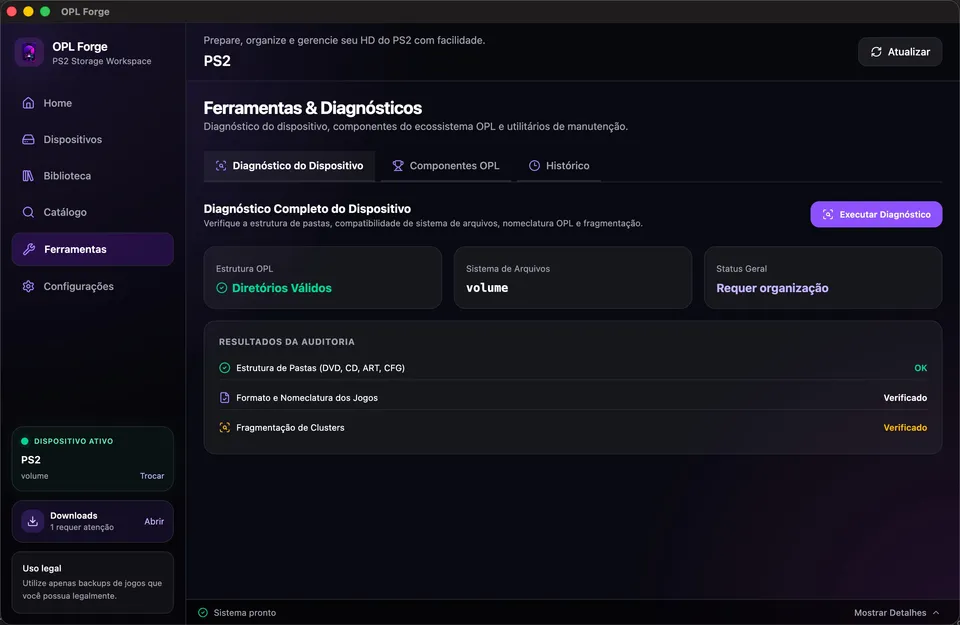Image resolution: width=960 pixels, height=625 pixels.
Task: Click the trophy icon on Componentes OPL tab
Action: pyautogui.click(x=398, y=166)
